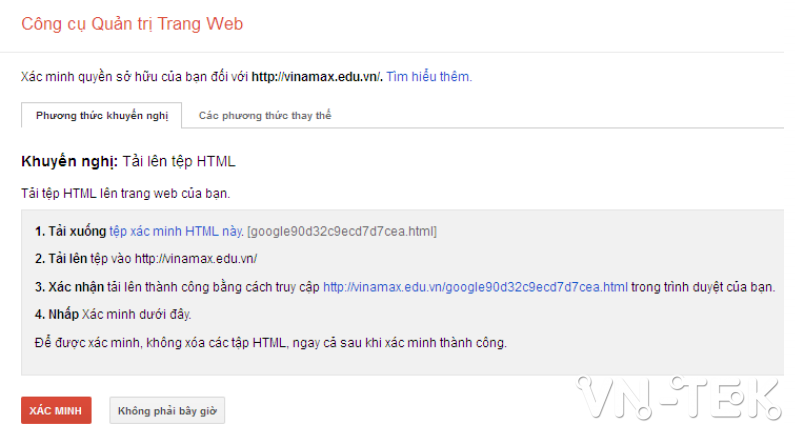Click the 'Không phải bây giờ' button
This screenshot has height=433, width=795.
tap(167, 410)
